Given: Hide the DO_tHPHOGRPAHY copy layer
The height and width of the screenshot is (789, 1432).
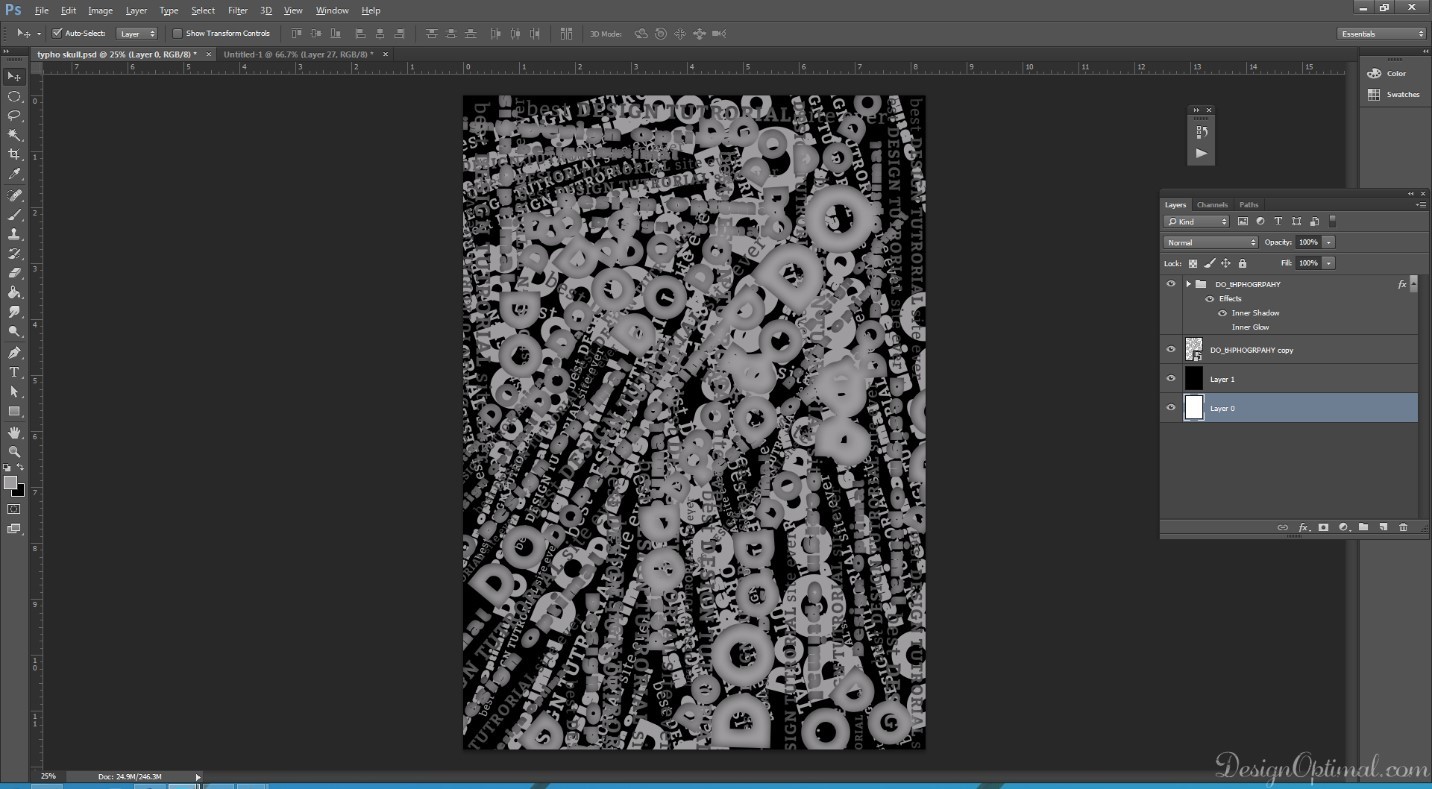Looking at the screenshot, I should click(x=1171, y=350).
